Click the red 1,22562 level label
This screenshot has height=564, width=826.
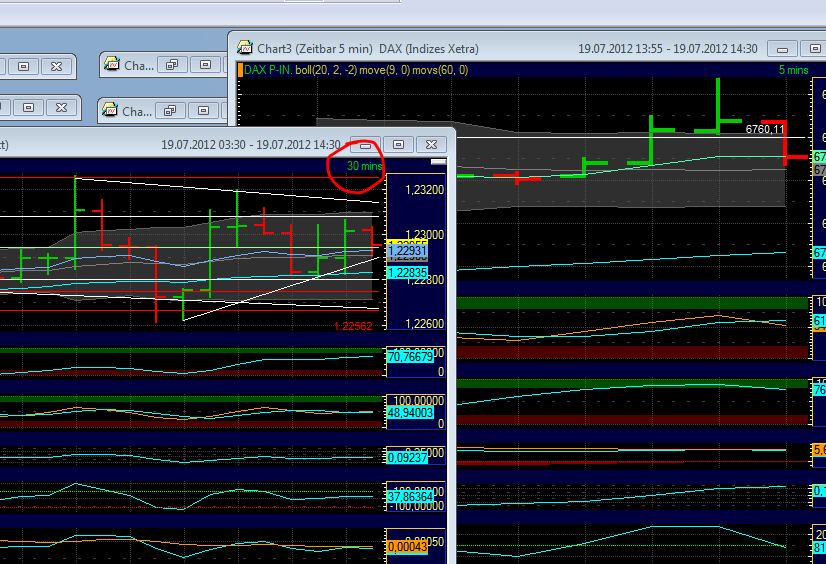pos(353,326)
